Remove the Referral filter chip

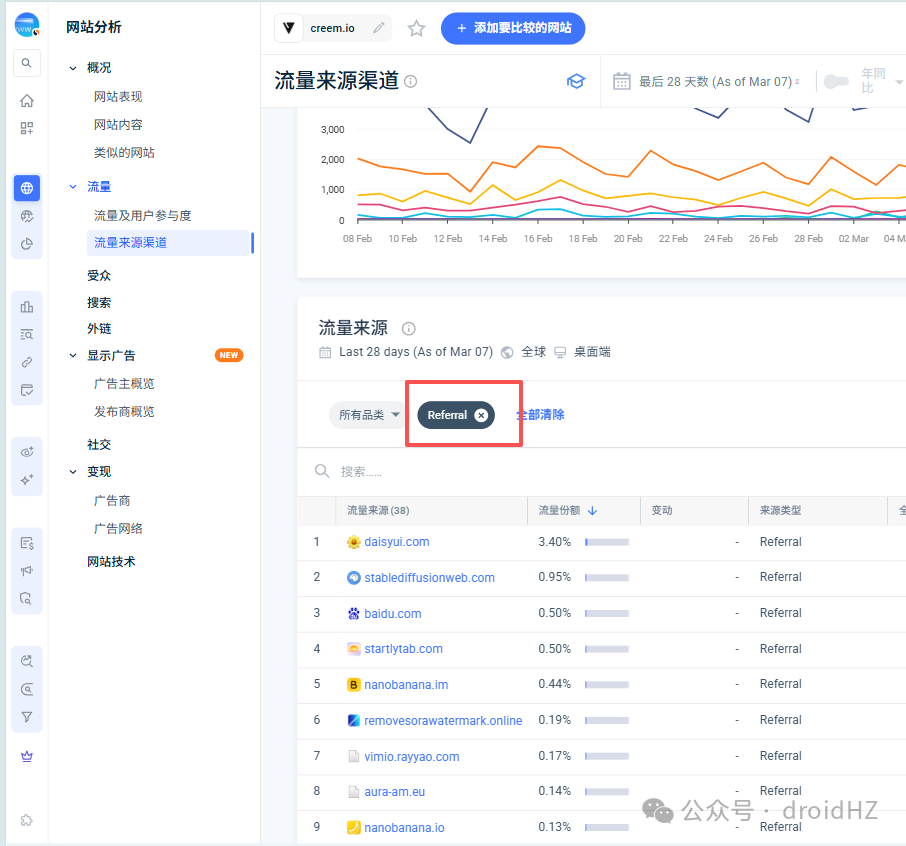click(x=481, y=415)
